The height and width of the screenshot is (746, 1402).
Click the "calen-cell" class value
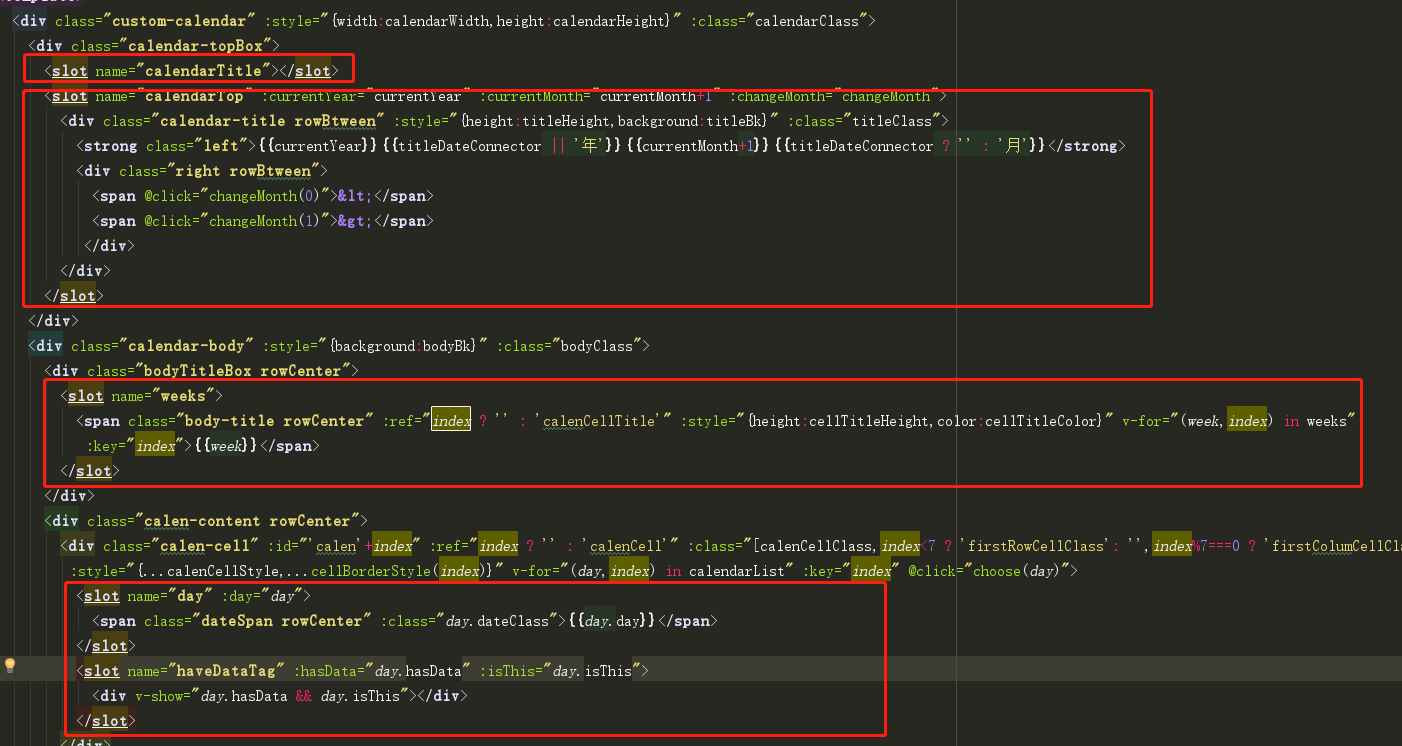[205, 546]
